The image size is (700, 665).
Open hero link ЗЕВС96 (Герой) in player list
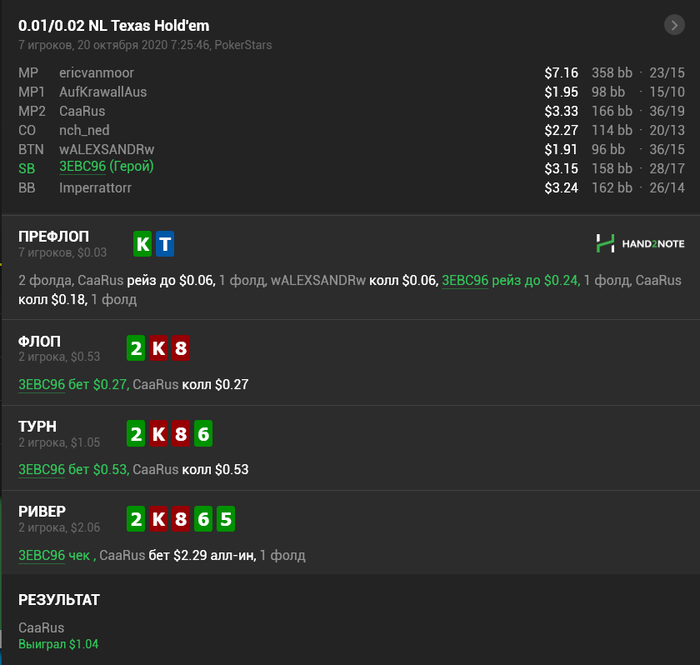pyautogui.click(x=106, y=166)
